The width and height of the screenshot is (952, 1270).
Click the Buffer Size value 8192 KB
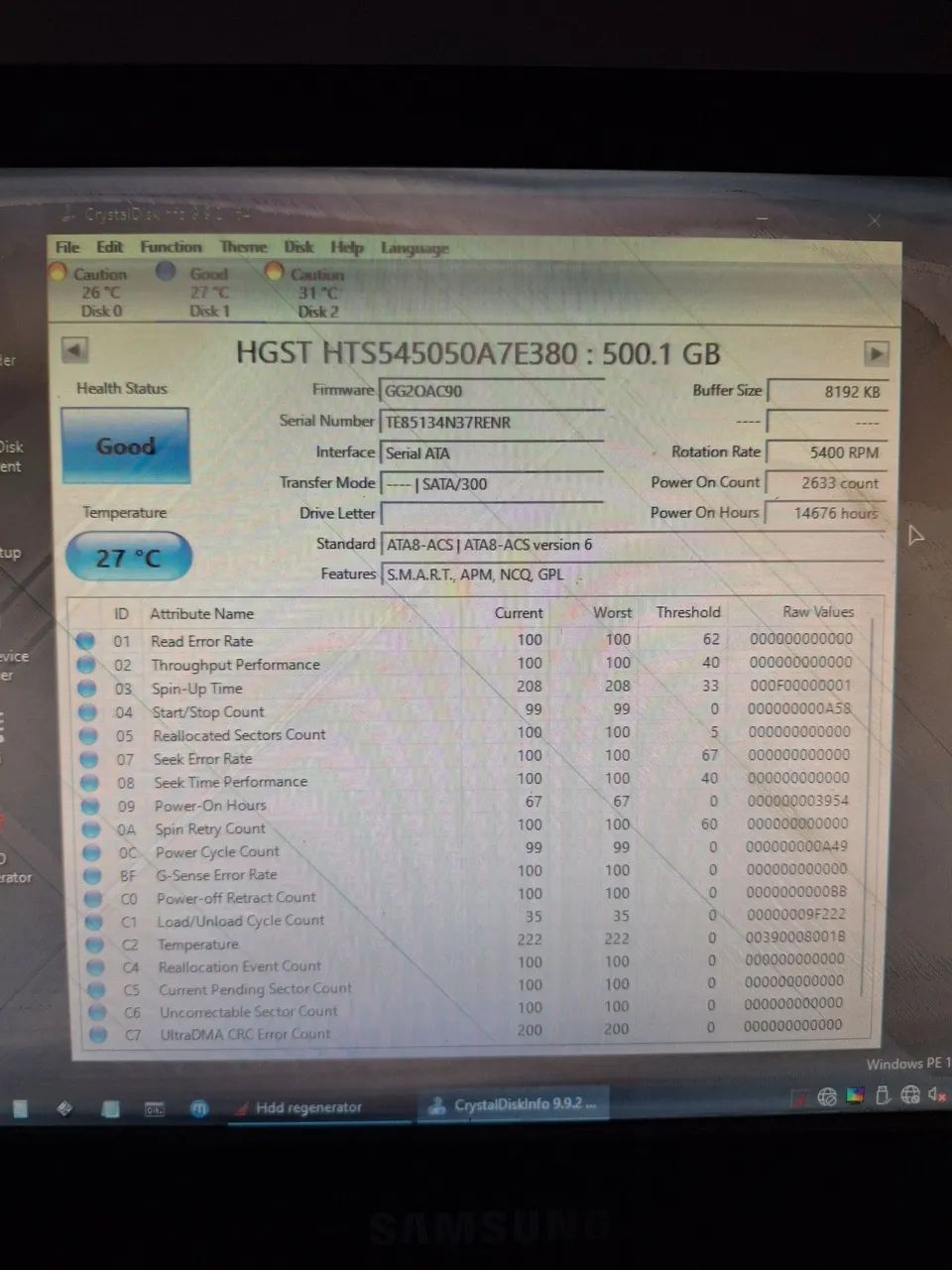click(828, 392)
